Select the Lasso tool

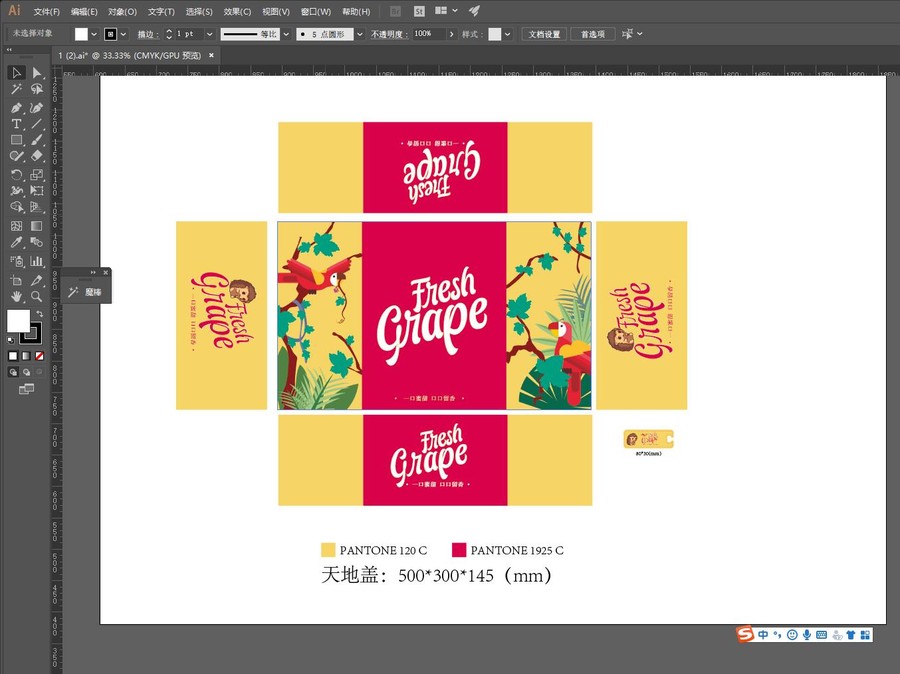(x=37, y=90)
